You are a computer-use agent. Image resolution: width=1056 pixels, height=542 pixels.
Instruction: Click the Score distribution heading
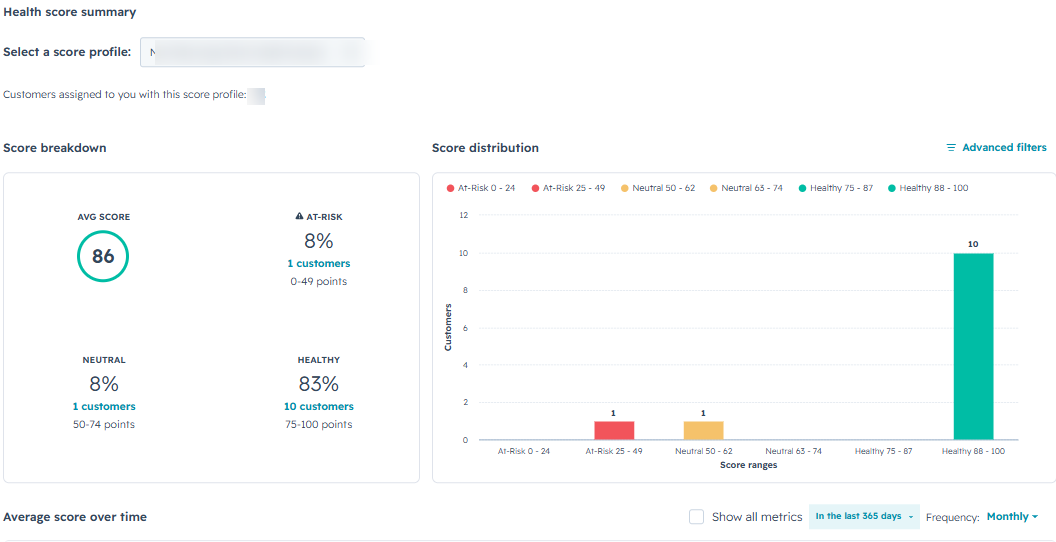pyautogui.click(x=485, y=147)
